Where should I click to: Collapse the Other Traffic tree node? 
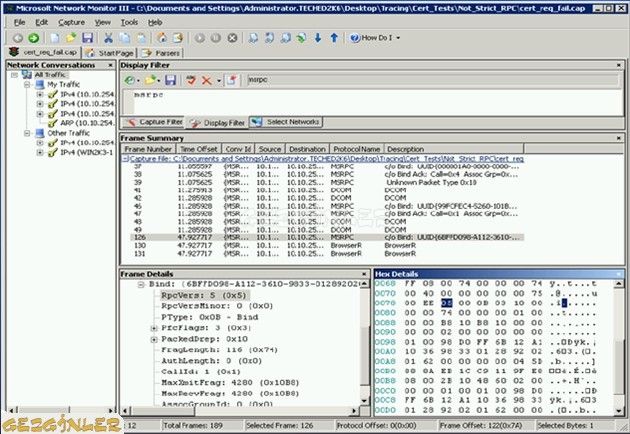[x=27, y=133]
